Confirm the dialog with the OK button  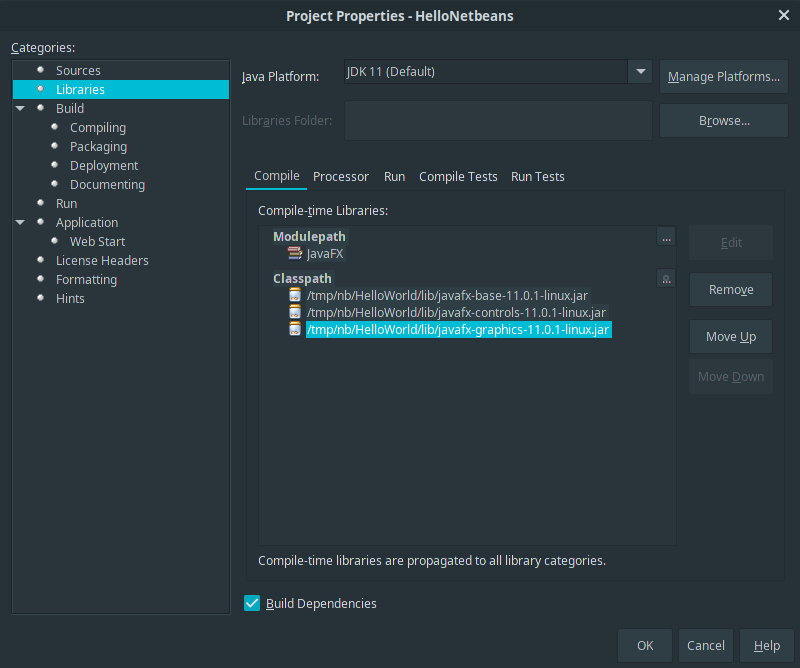[645, 646]
